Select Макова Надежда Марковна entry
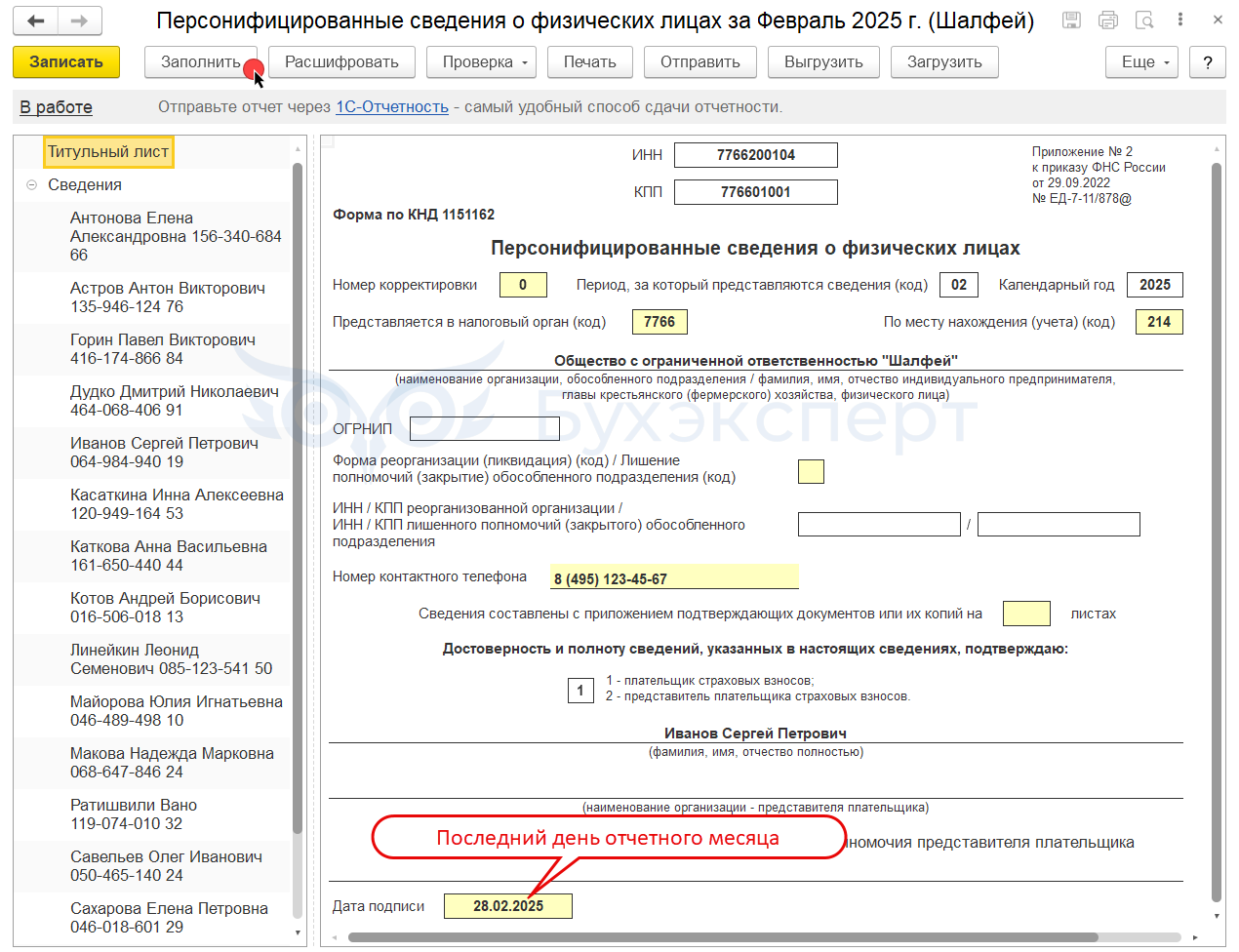The height and width of the screenshot is (952, 1239). (x=172, y=763)
